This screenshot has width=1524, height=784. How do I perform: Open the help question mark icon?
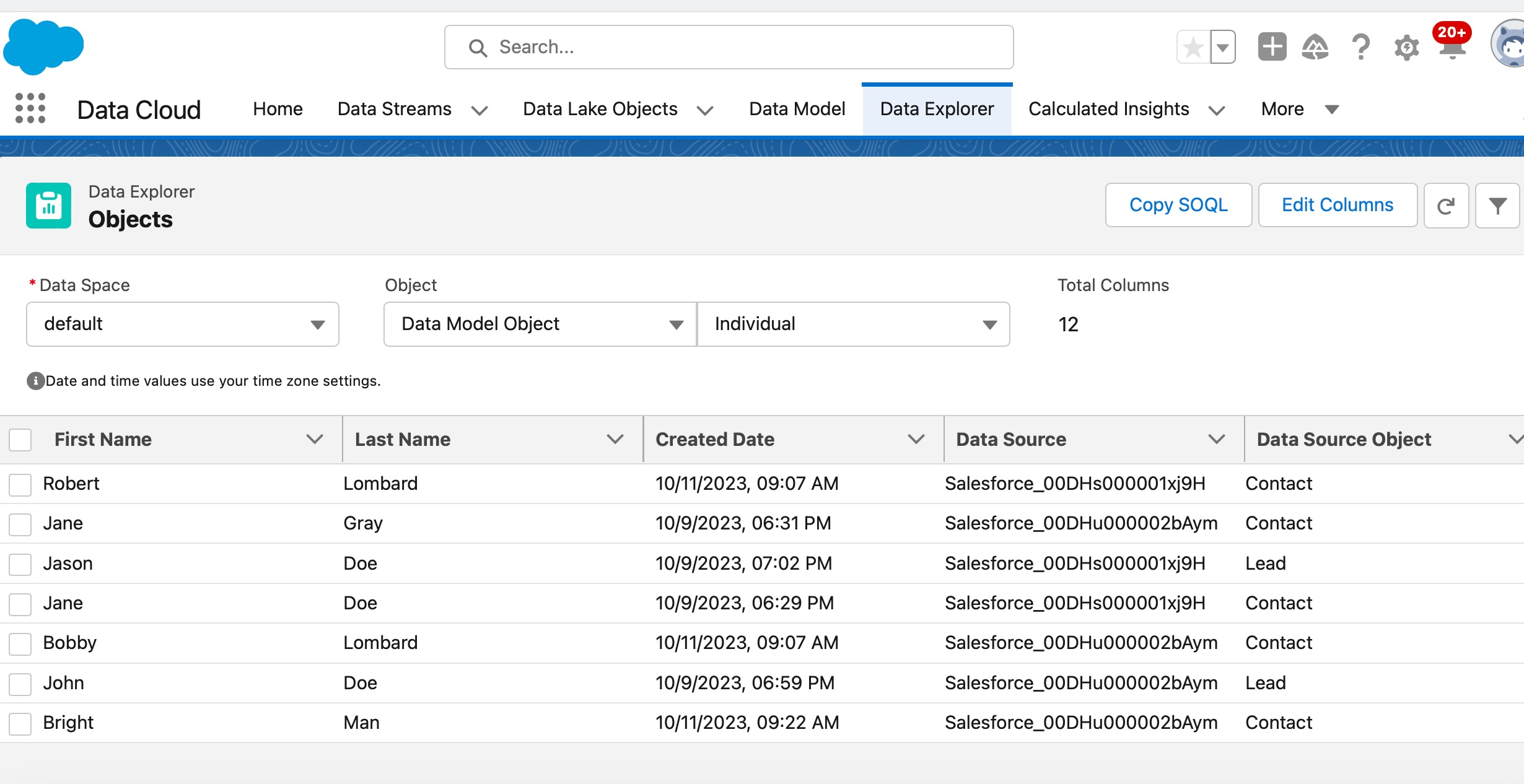(x=1361, y=47)
